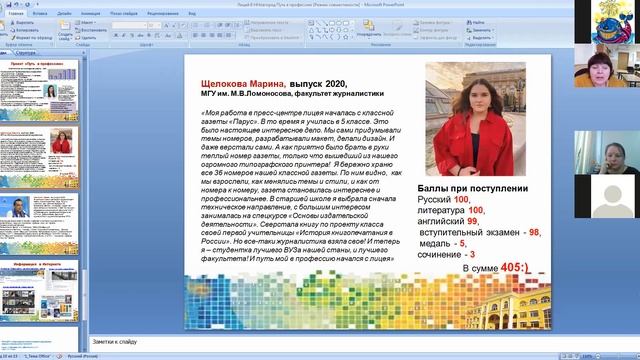Image resolution: width=640 pixels, height=360 pixels.
Task: Toggle bold formatting
Action: click(x=116, y=36)
